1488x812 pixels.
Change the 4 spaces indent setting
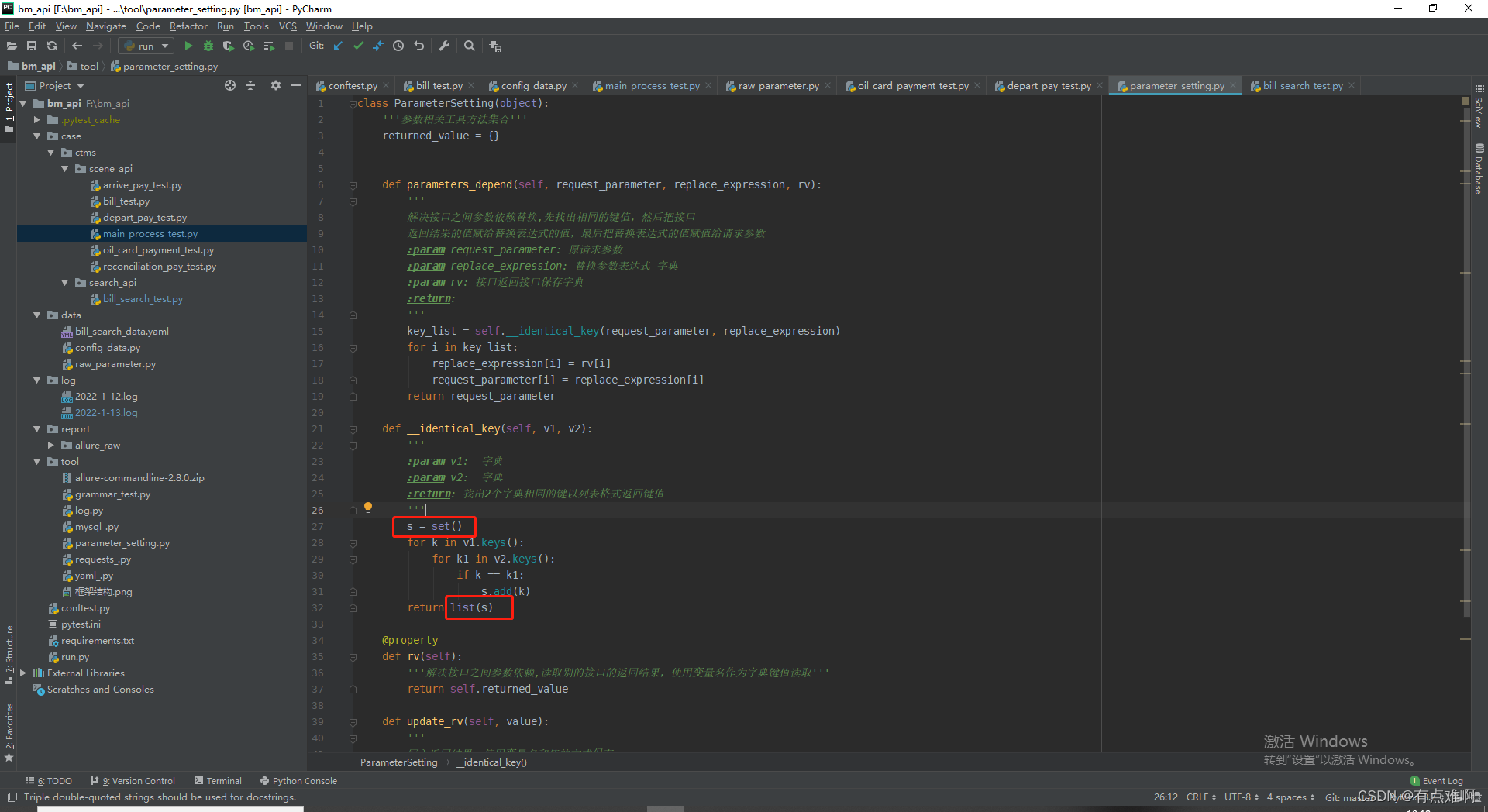pyautogui.click(x=1290, y=797)
